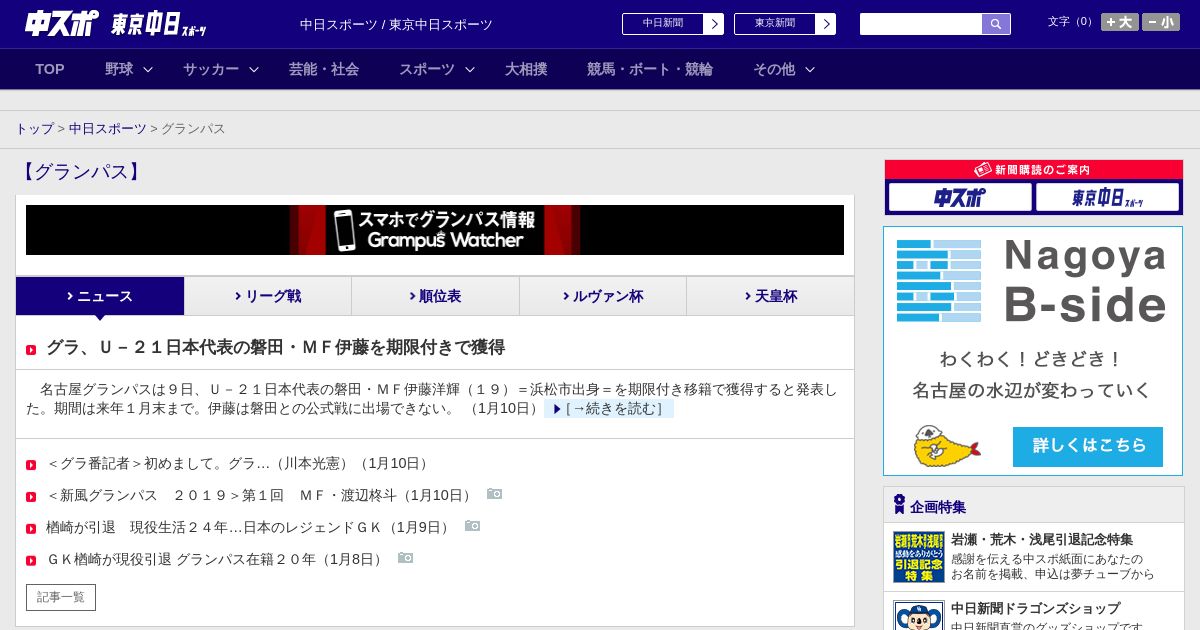Expand the サッカー navigation menu

(x=221, y=69)
